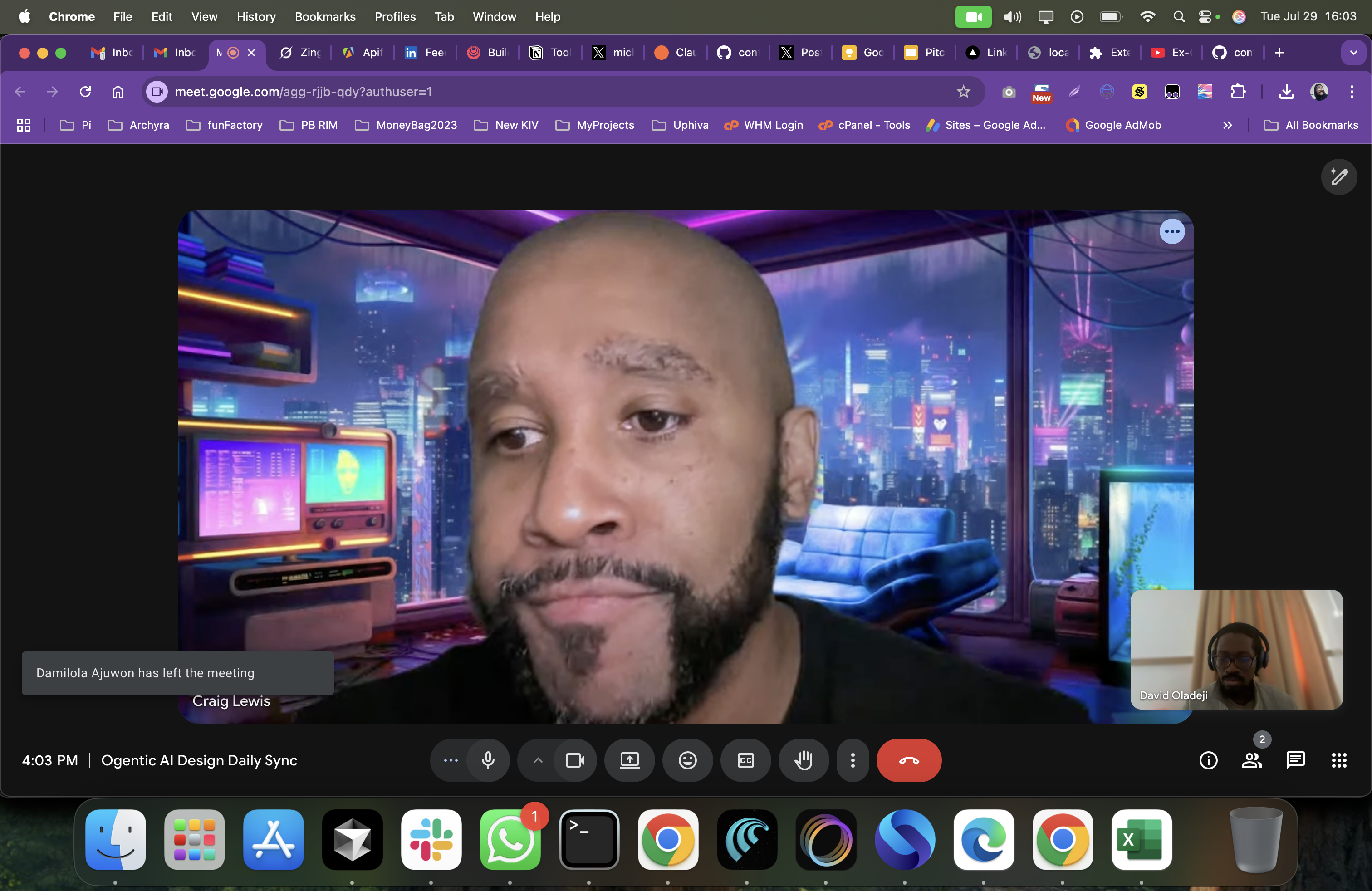Image resolution: width=1372 pixels, height=891 pixels.
Task: Expand video settings chevron arrow
Action: [538, 760]
